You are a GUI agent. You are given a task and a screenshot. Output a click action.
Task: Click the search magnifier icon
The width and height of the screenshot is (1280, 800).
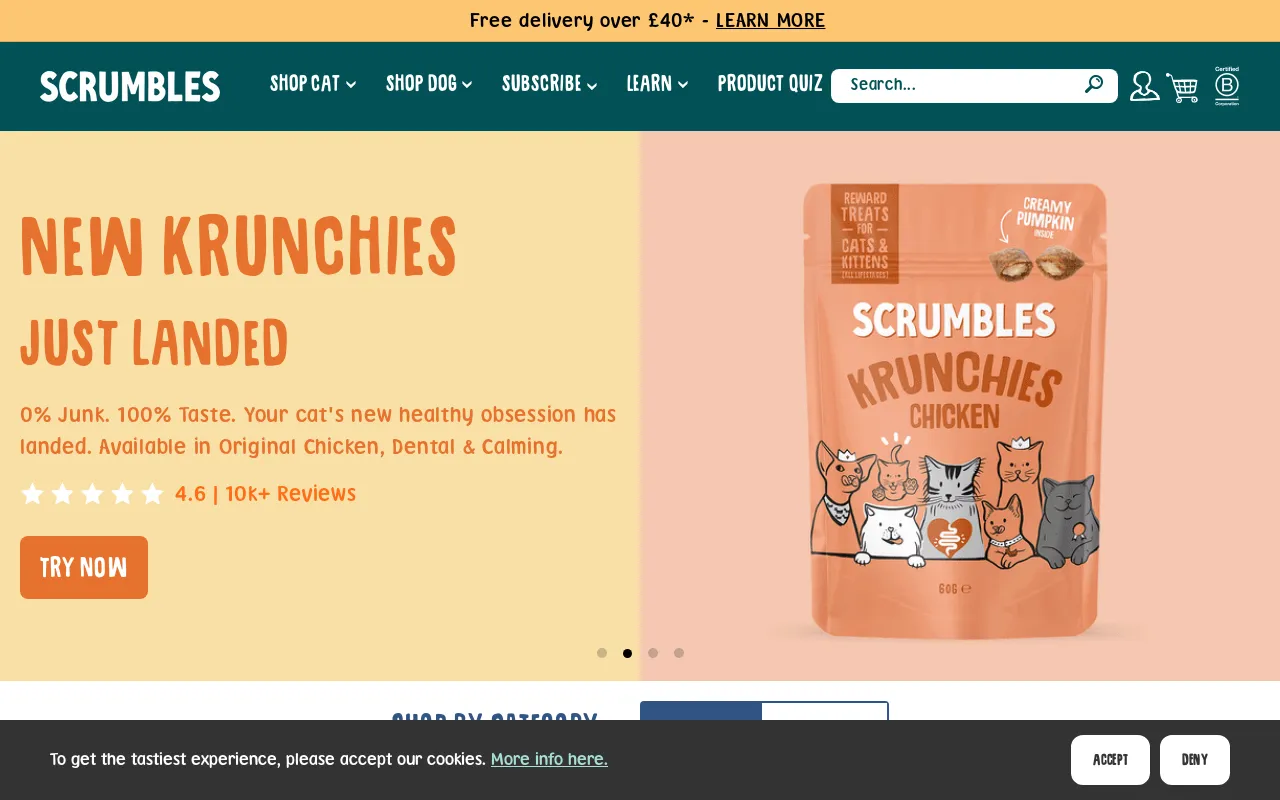click(1094, 84)
